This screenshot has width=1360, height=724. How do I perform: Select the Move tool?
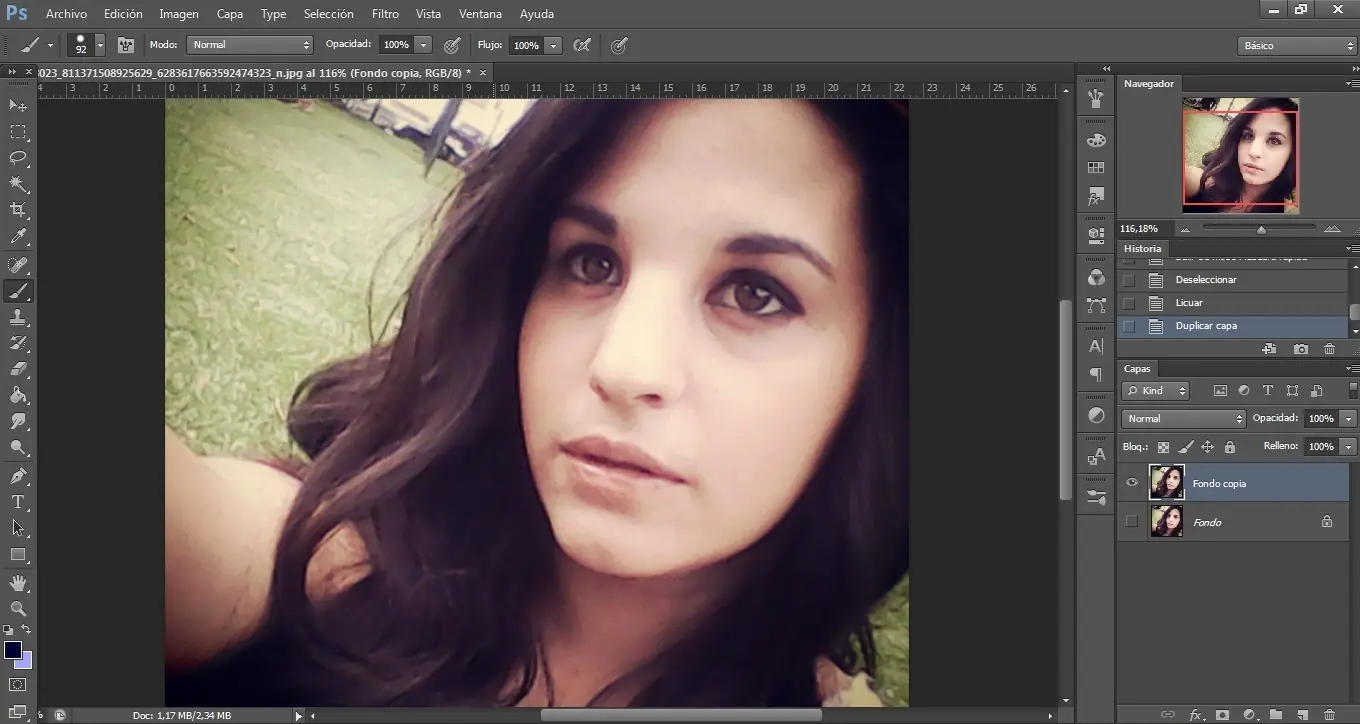tap(18, 105)
